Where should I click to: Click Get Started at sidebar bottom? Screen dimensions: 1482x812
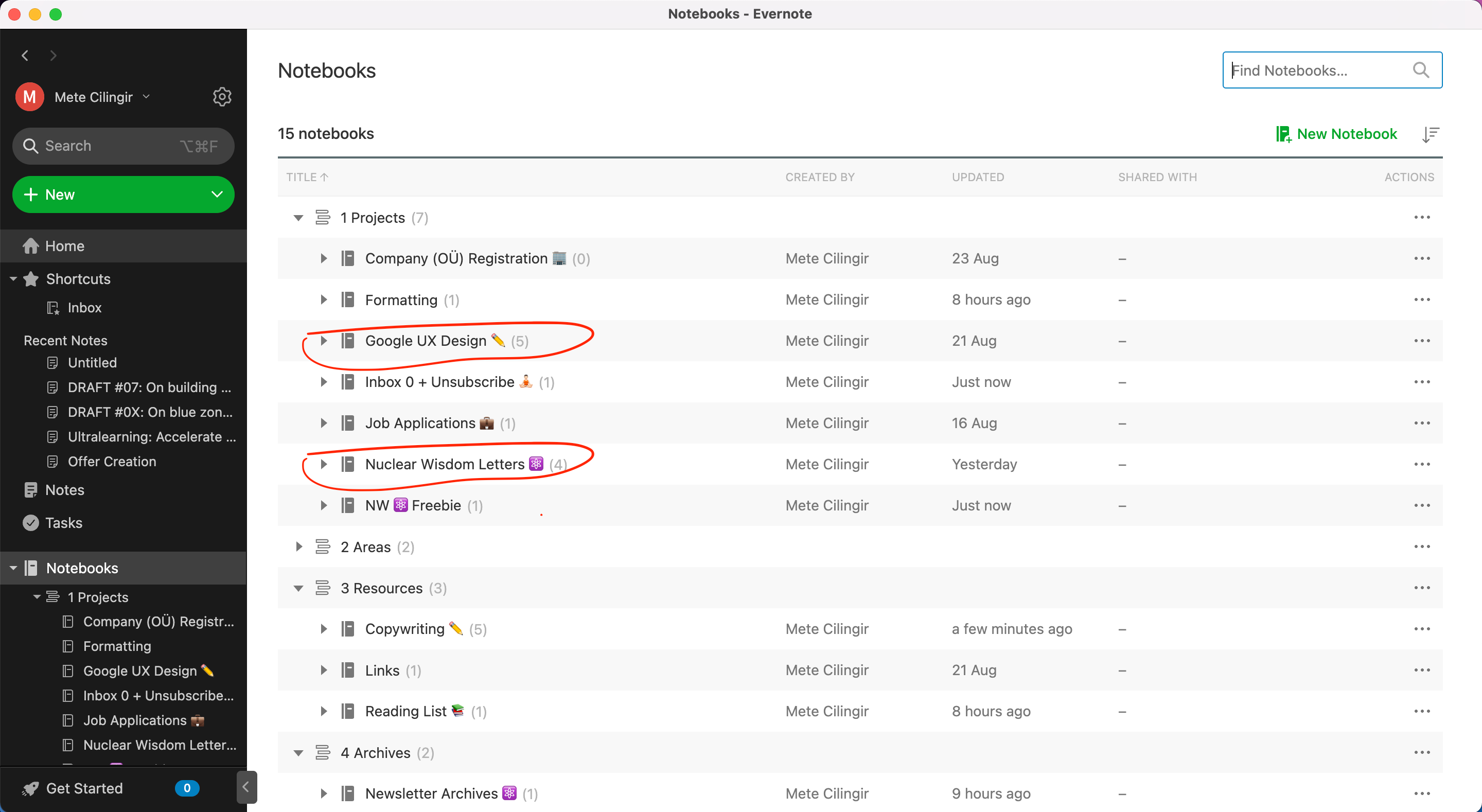[x=84, y=788]
